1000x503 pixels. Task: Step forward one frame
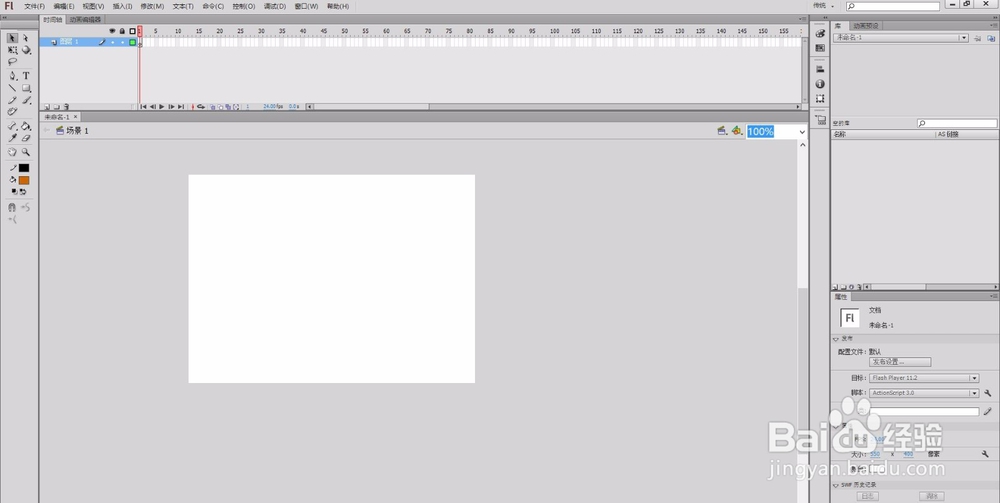(x=171, y=107)
